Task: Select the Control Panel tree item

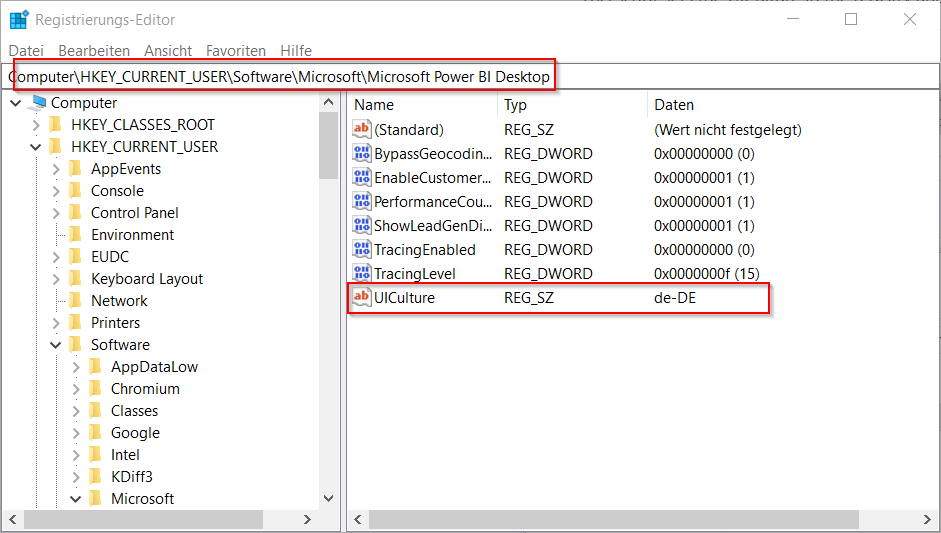Action: pyautogui.click(x=134, y=213)
